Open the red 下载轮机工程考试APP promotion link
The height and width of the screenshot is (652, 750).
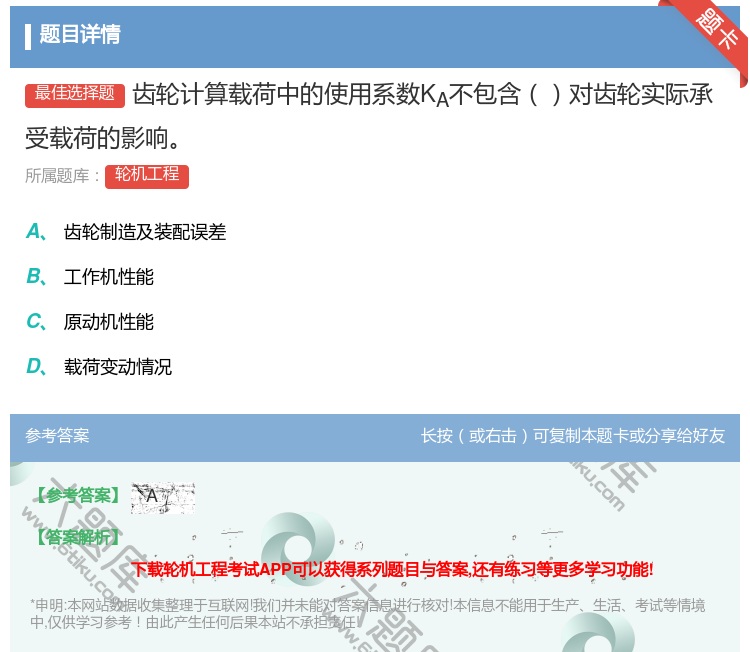(x=393, y=569)
